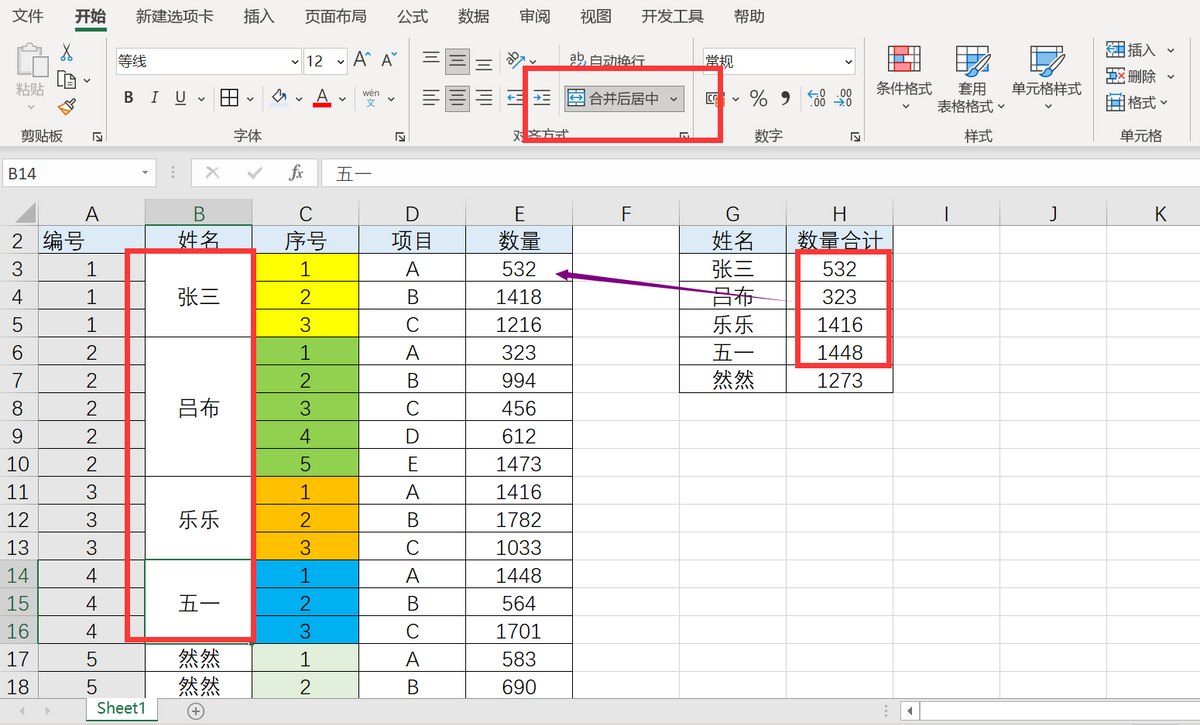Open the fill color picker arrow
1200x725 pixels.
point(298,98)
